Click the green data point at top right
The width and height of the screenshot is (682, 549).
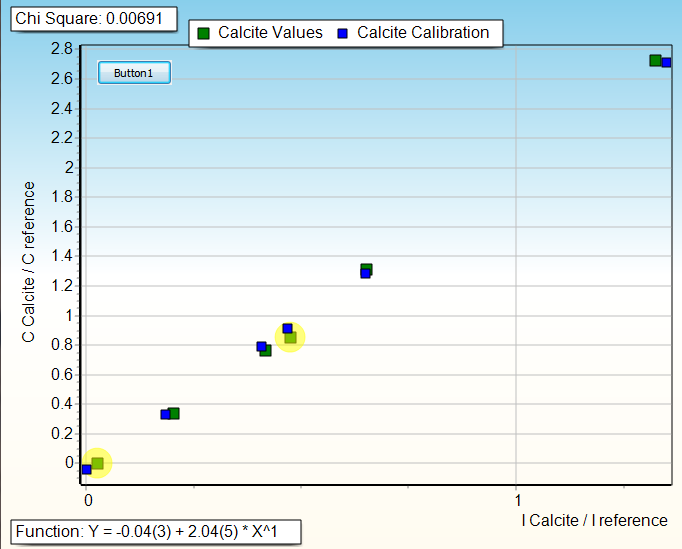point(655,60)
